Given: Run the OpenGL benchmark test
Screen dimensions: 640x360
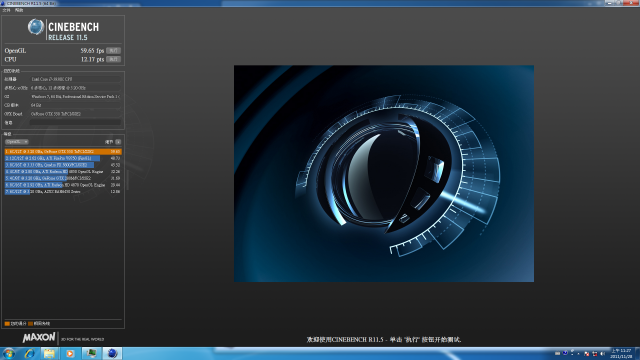Looking at the screenshot, I should [113, 51].
